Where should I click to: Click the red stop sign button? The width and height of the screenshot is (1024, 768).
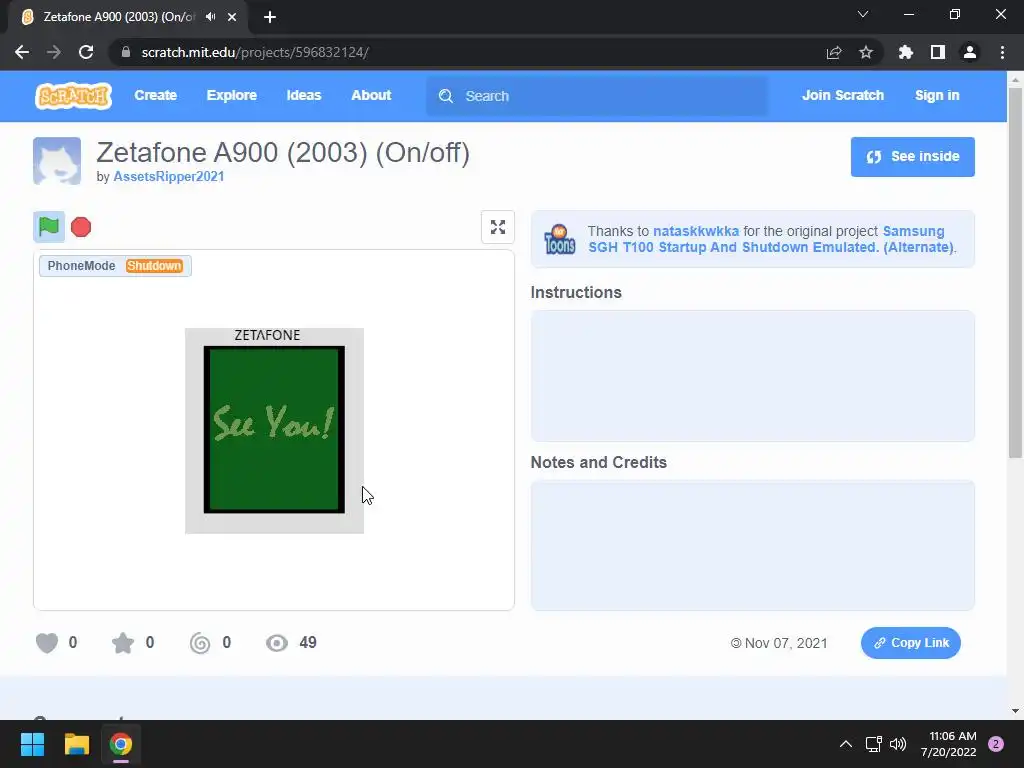81,227
